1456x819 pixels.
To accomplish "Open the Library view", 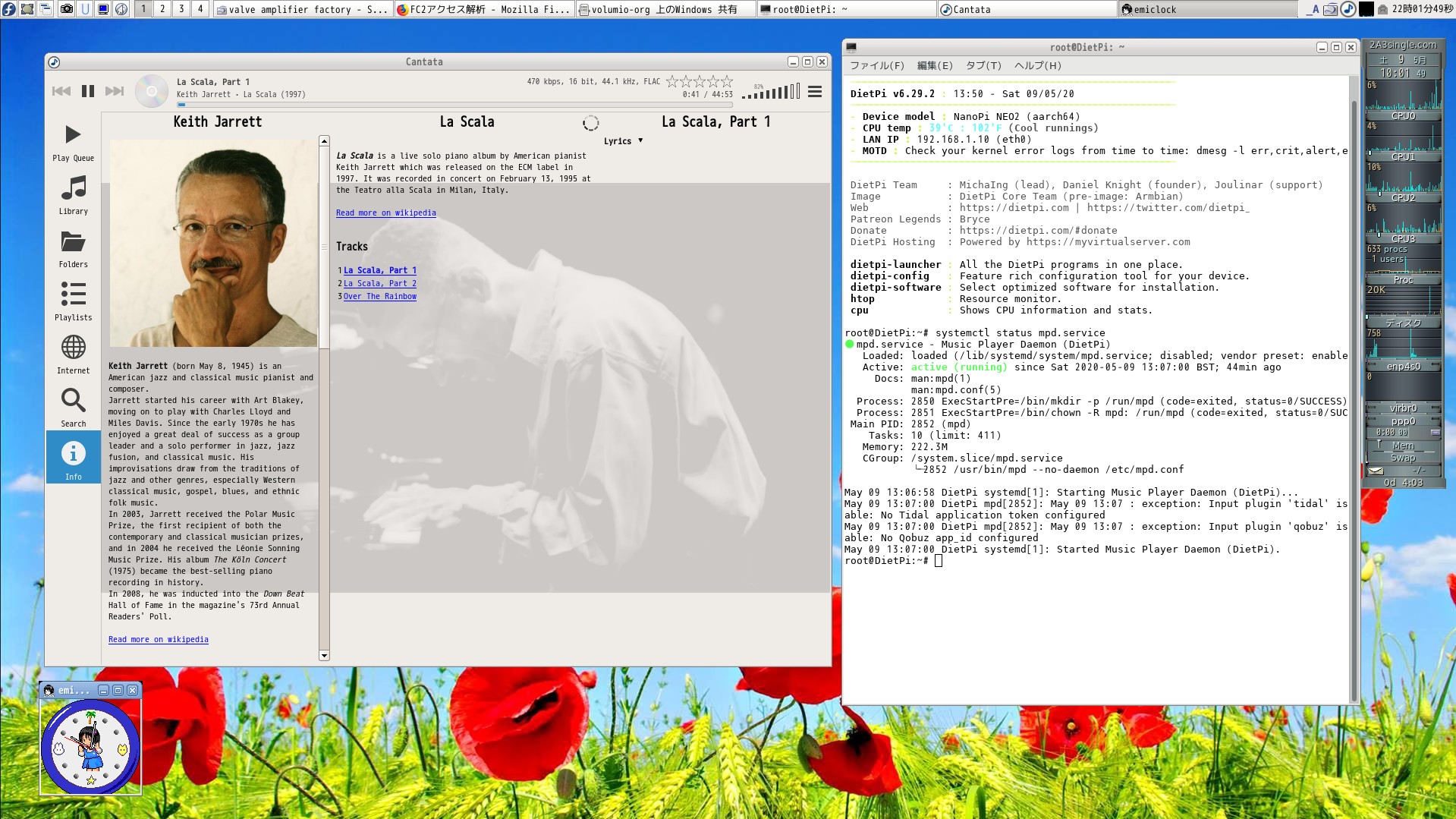I will 73,195.
